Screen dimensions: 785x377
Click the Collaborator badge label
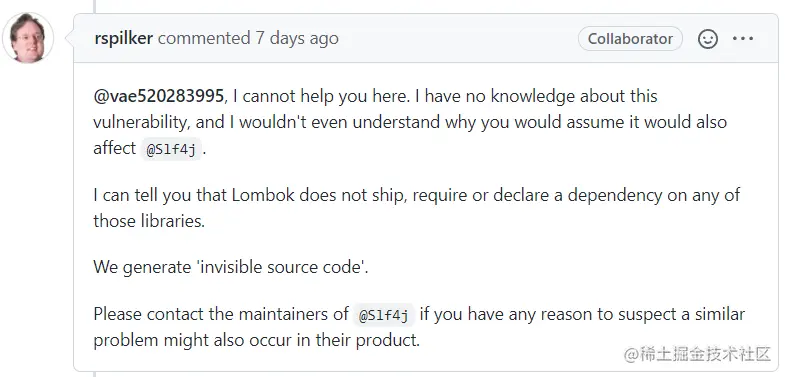(x=630, y=39)
